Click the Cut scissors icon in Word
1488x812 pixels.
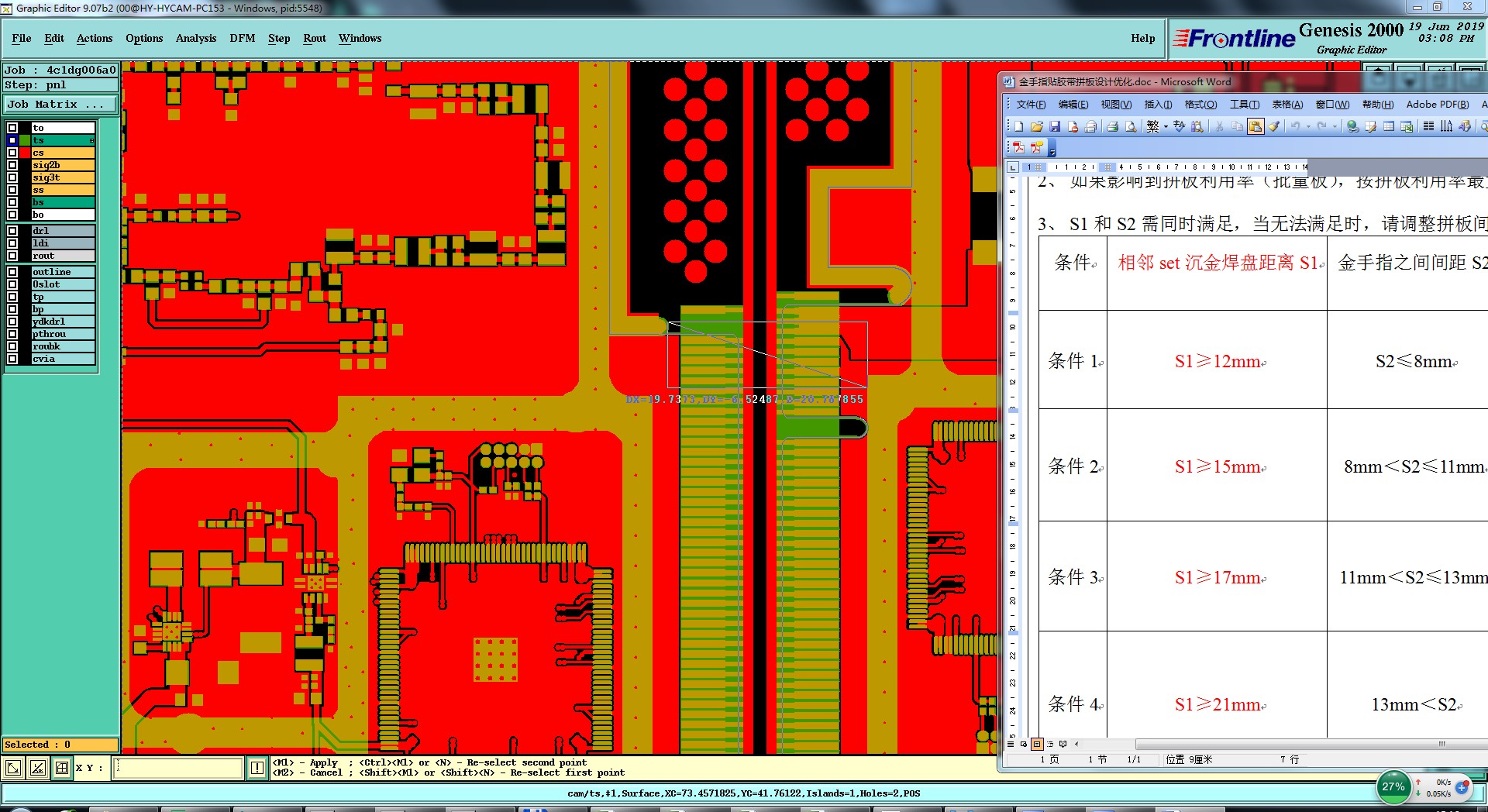click(1219, 126)
